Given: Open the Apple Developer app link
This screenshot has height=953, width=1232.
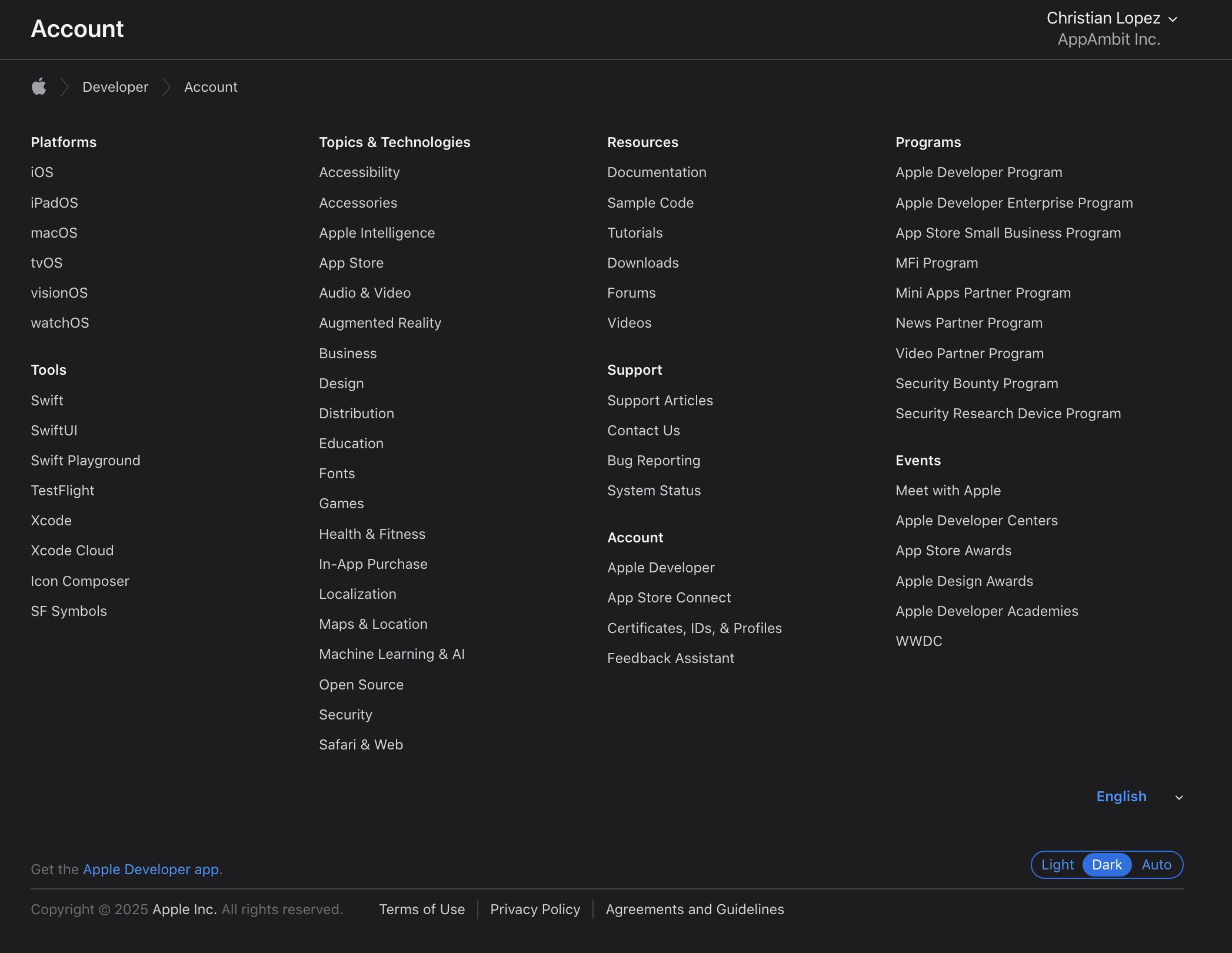Looking at the screenshot, I should tap(152, 869).
